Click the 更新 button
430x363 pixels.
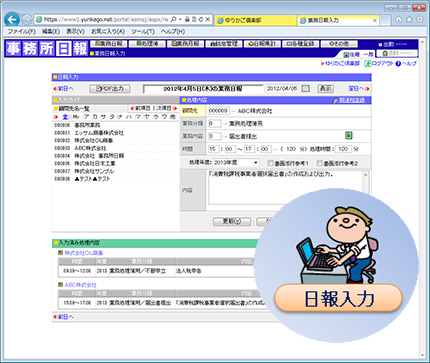coord(232,221)
